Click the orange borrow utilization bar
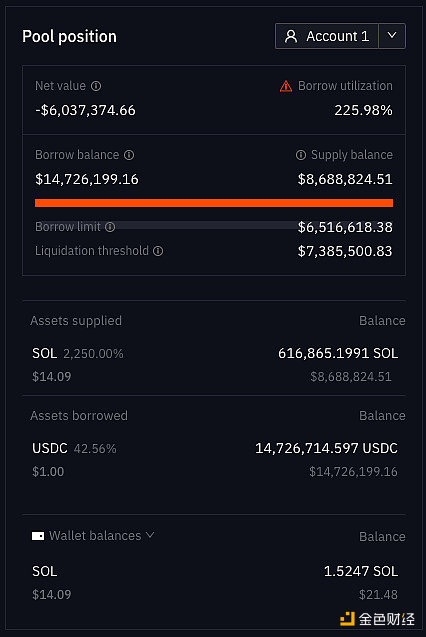426x637 pixels. click(214, 203)
